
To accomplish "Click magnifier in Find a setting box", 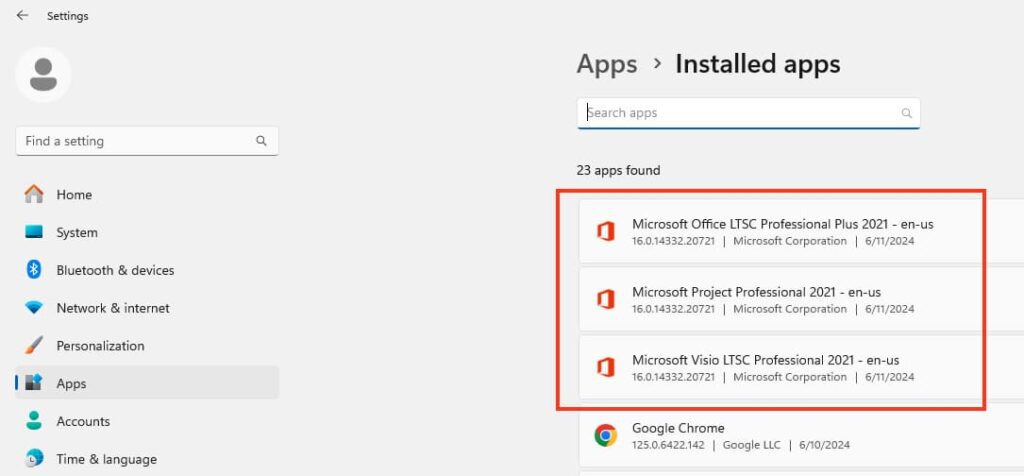I will coord(261,141).
